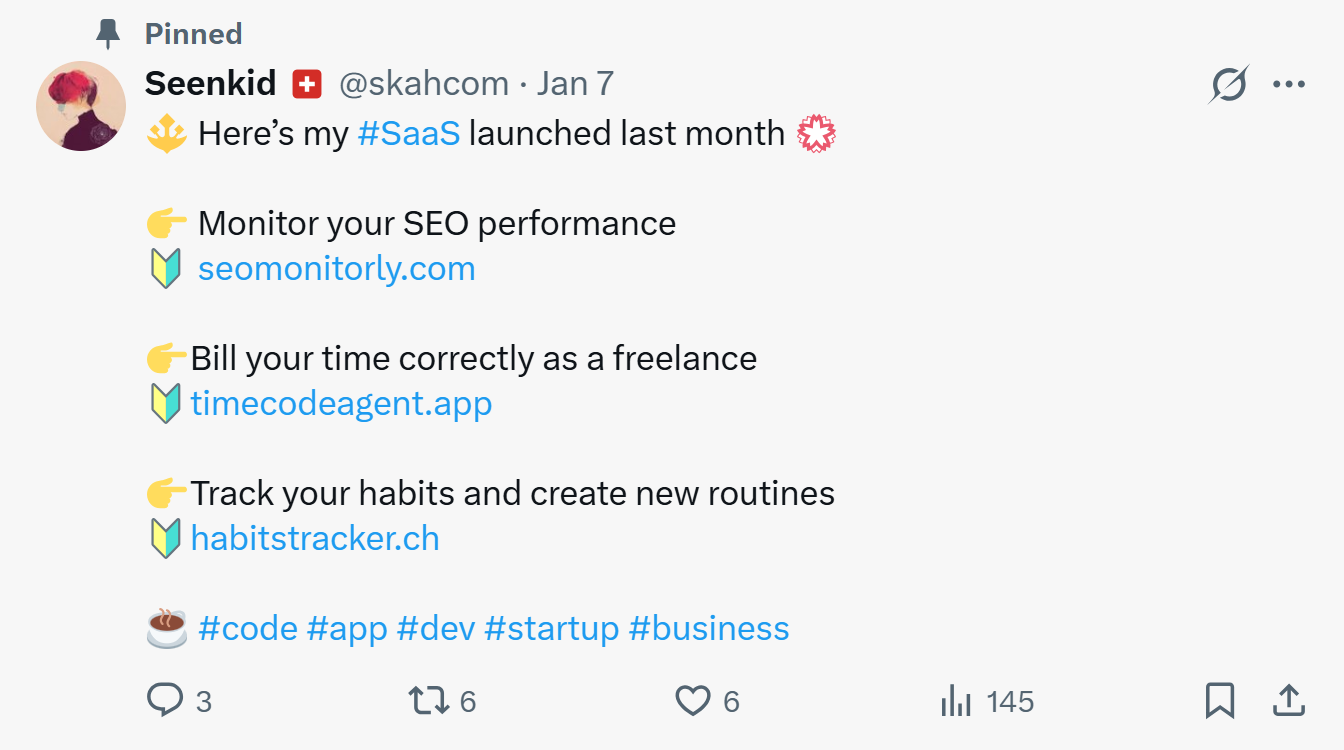Open the three-dot more options menu
Screen dimensions: 1344x750
(1289, 85)
